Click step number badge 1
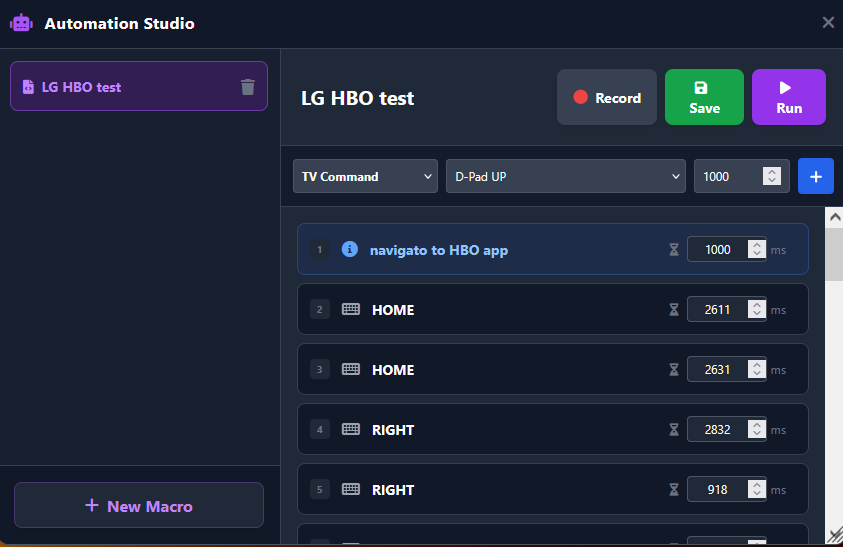843x547 pixels. click(319, 250)
